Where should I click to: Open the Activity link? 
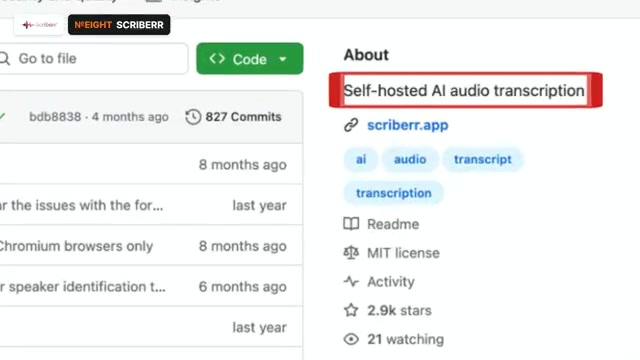pos(391,282)
